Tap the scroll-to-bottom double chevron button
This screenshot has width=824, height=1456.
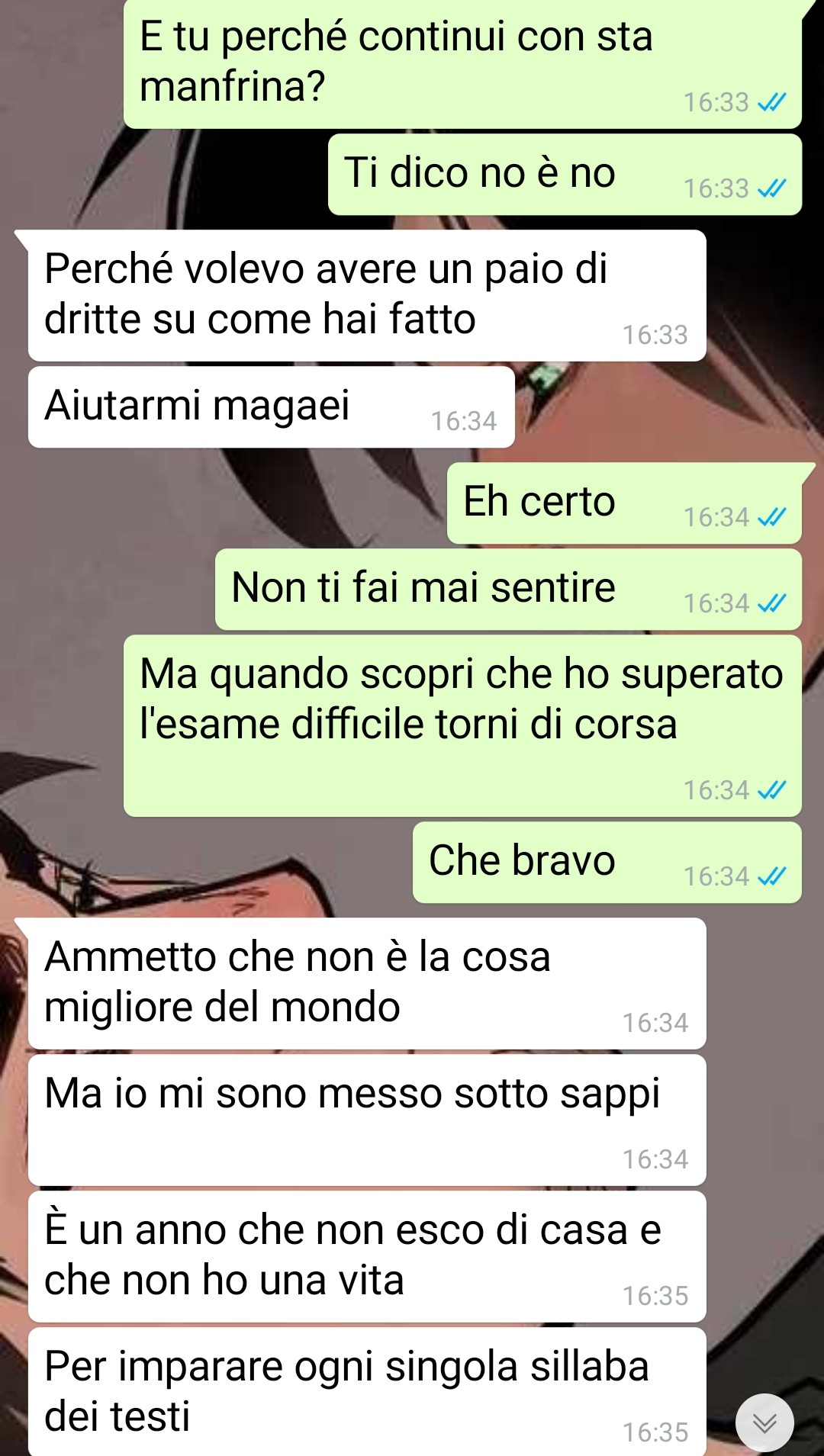pos(764,1423)
